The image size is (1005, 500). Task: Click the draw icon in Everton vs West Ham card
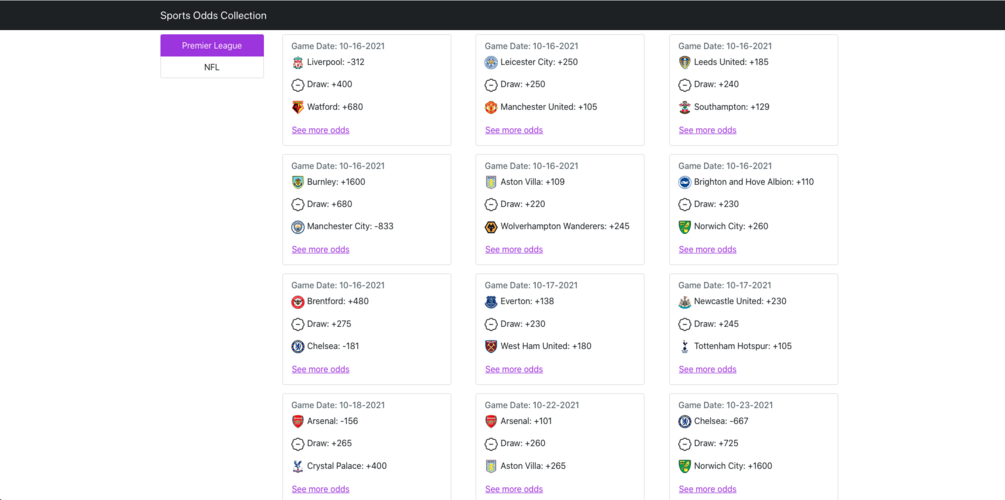[491, 324]
